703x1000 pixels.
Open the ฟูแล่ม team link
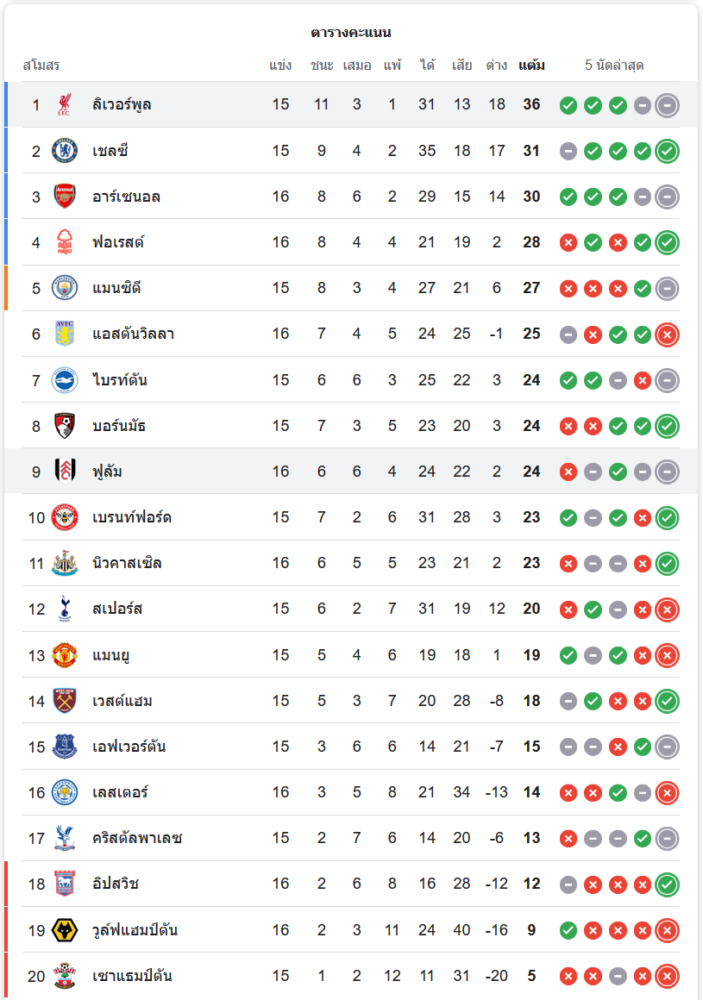(x=107, y=471)
